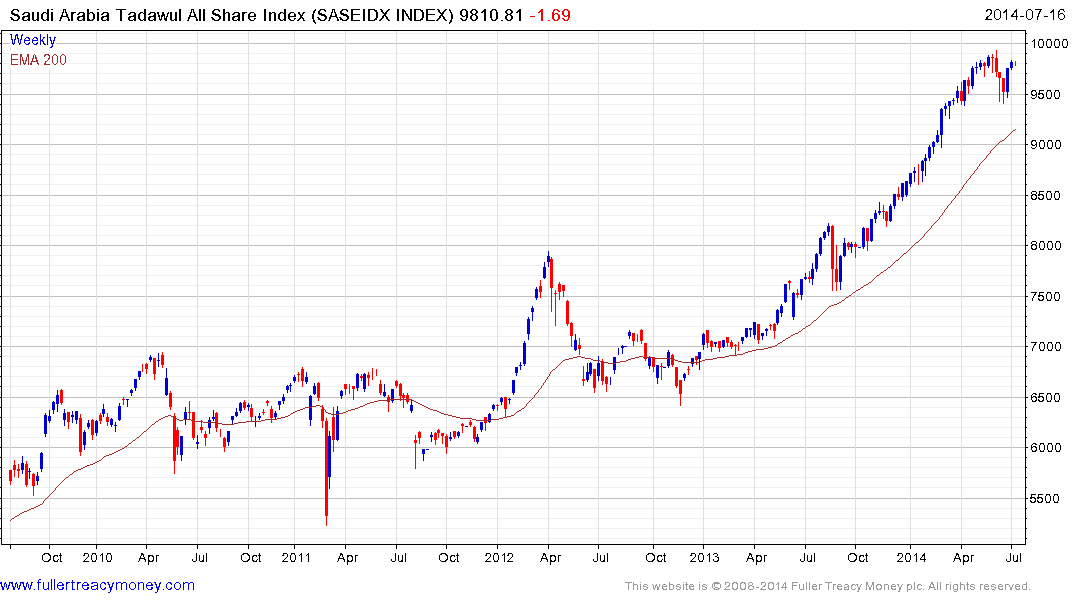Select the 8500 price axis label
The image size is (1075, 600).
1046,195
